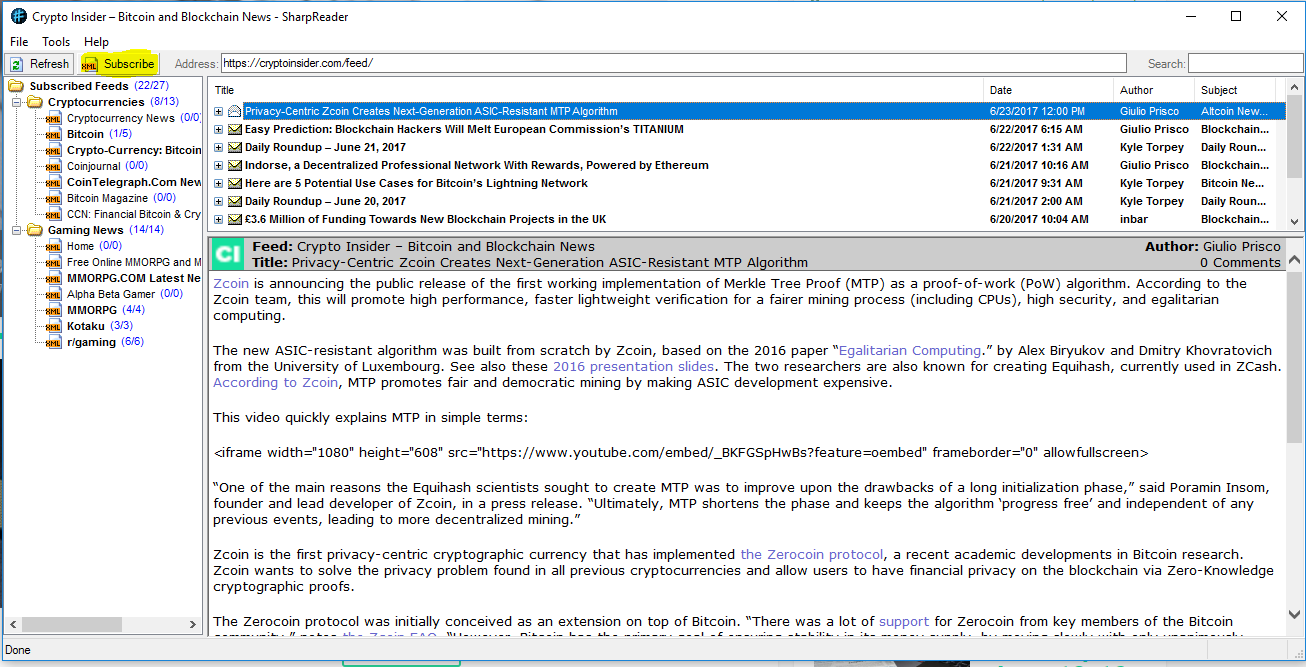The width and height of the screenshot is (1306, 667).
Task: Click the feed tree horizontal scrollbar
Action: click(x=101, y=624)
